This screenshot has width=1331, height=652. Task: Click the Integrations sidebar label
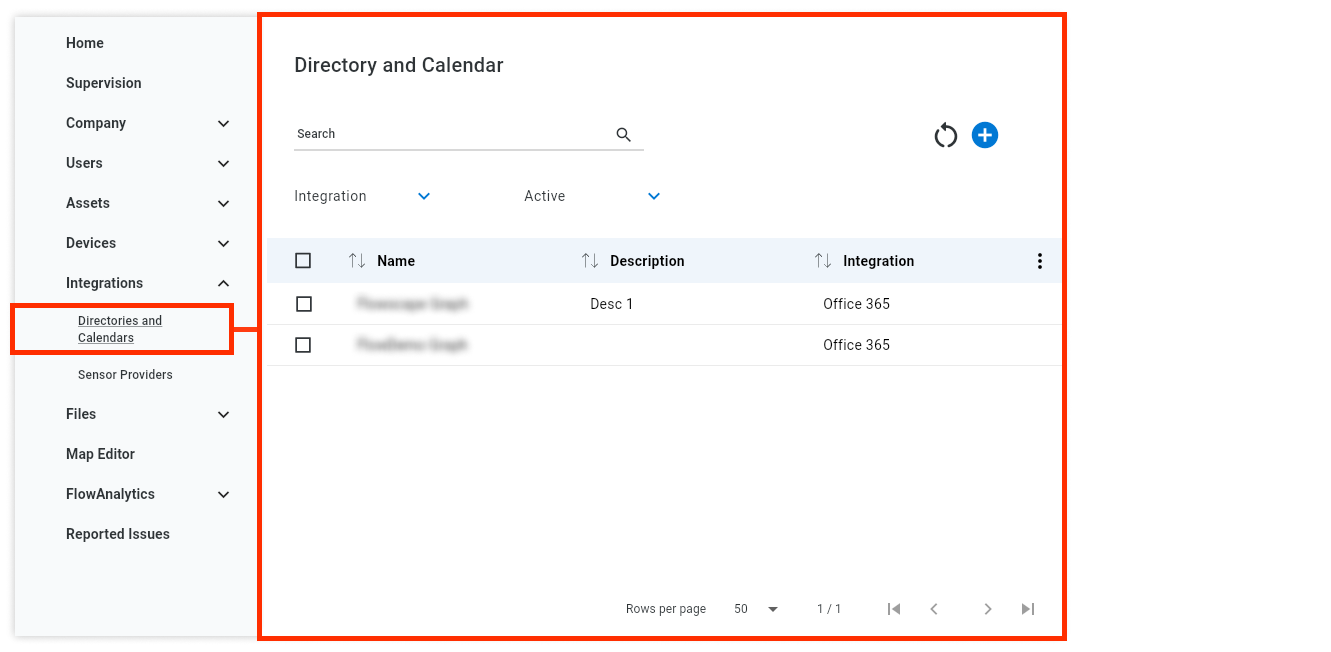pos(104,283)
